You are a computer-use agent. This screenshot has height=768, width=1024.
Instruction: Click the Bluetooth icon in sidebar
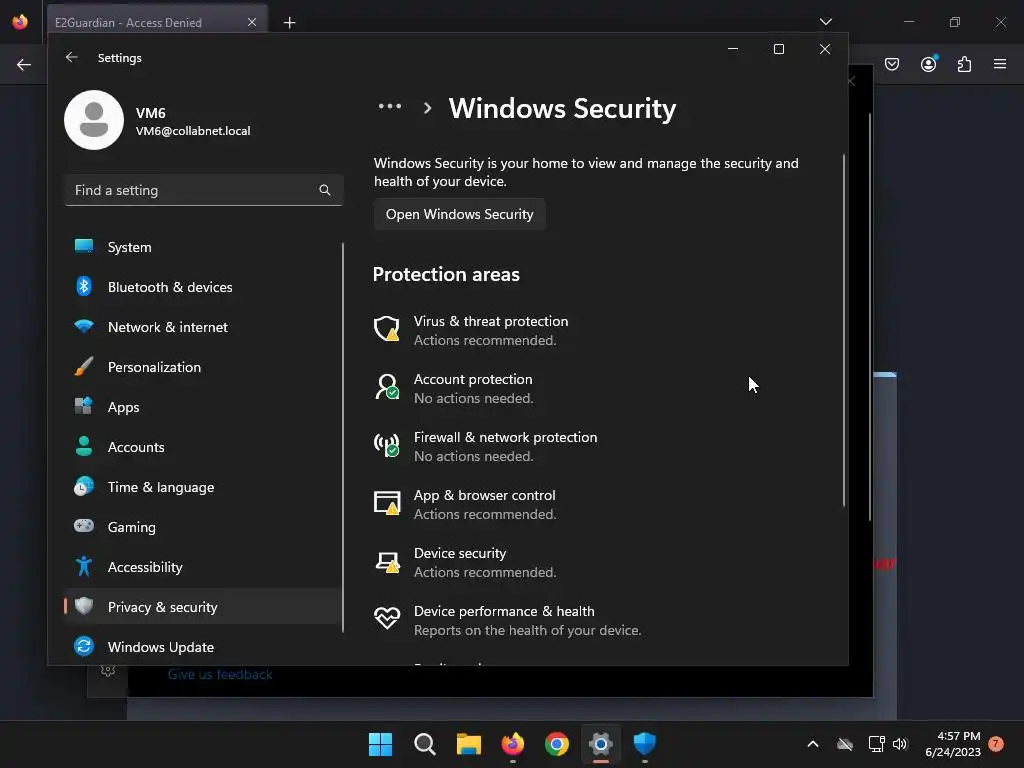[84, 286]
